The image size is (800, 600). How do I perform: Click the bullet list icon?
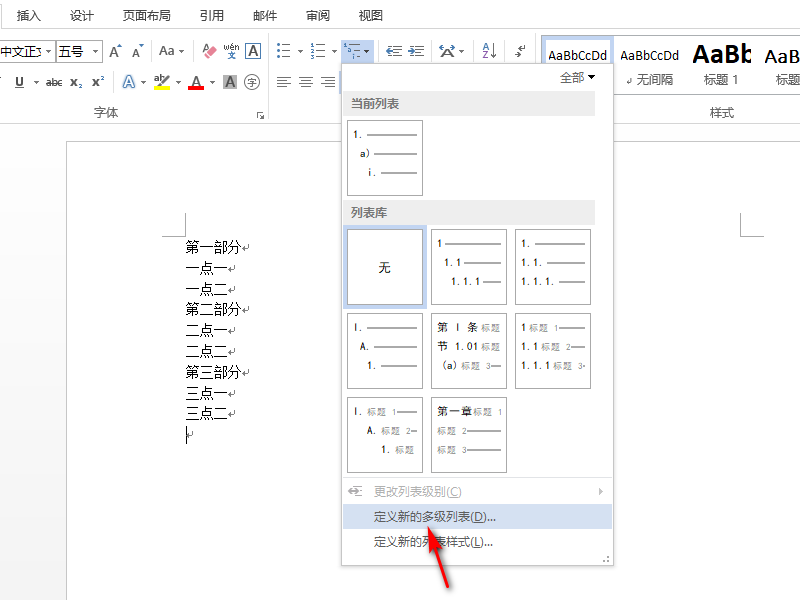(x=284, y=51)
